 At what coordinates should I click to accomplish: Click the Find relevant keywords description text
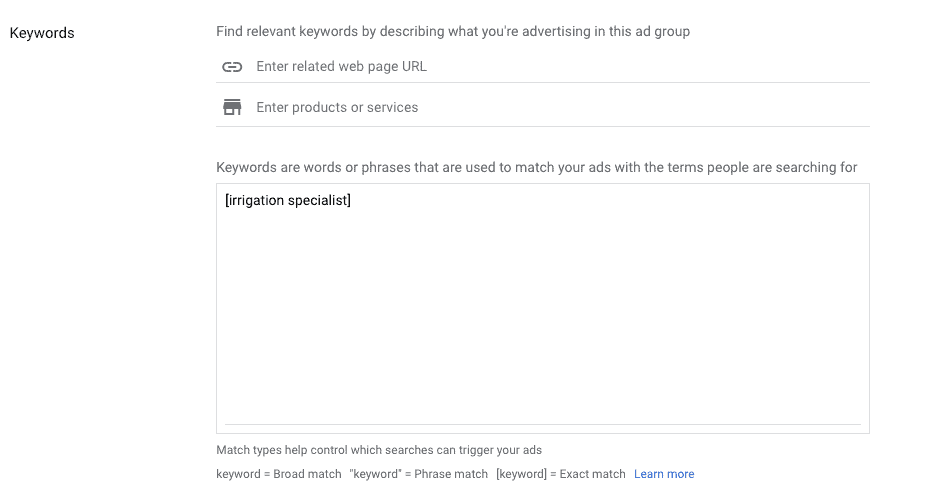point(453,32)
